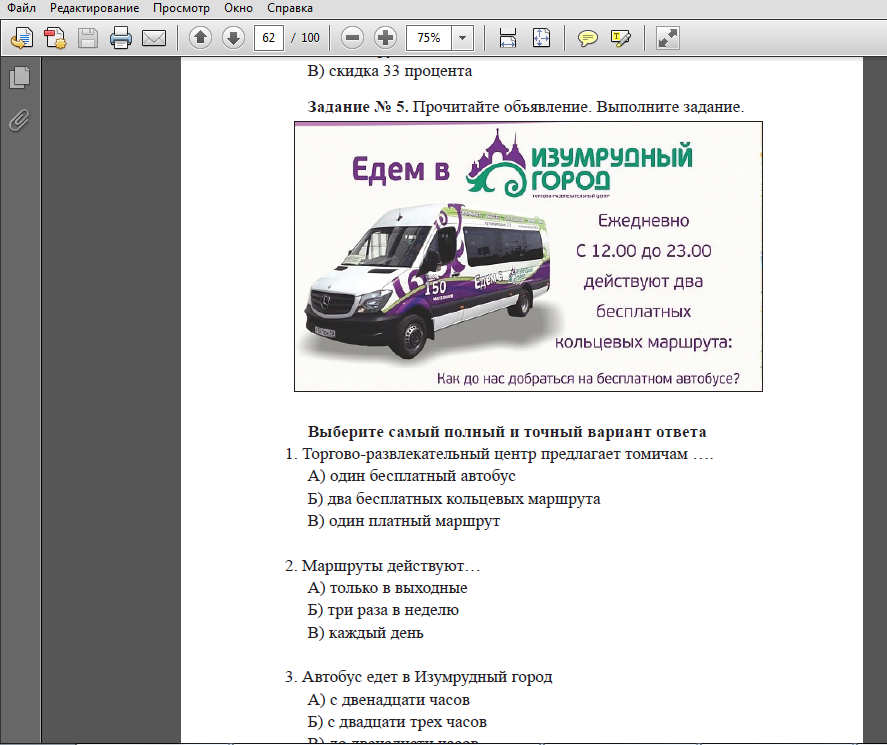Zoom out with the minus button
The image size is (887, 745).
tap(352, 38)
